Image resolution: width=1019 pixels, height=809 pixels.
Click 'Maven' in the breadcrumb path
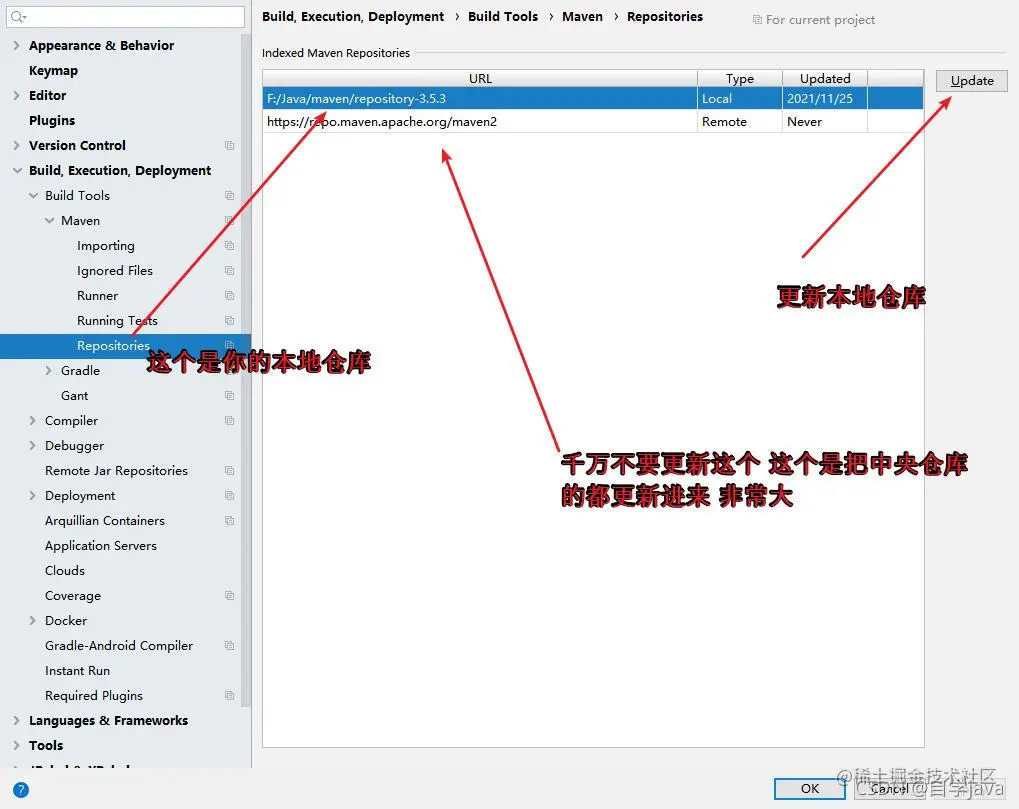click(582, 17)
